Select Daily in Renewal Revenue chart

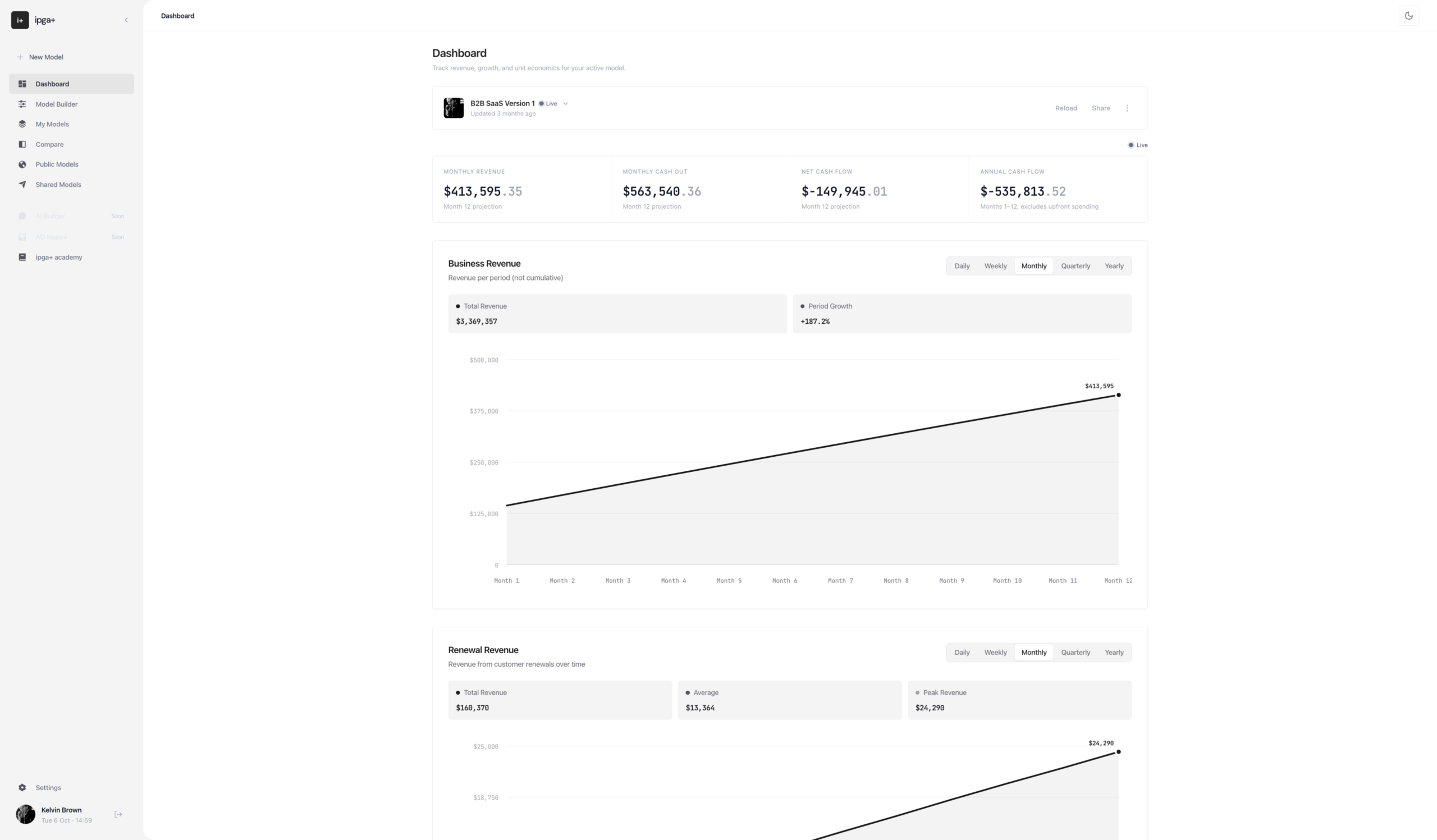962,653
